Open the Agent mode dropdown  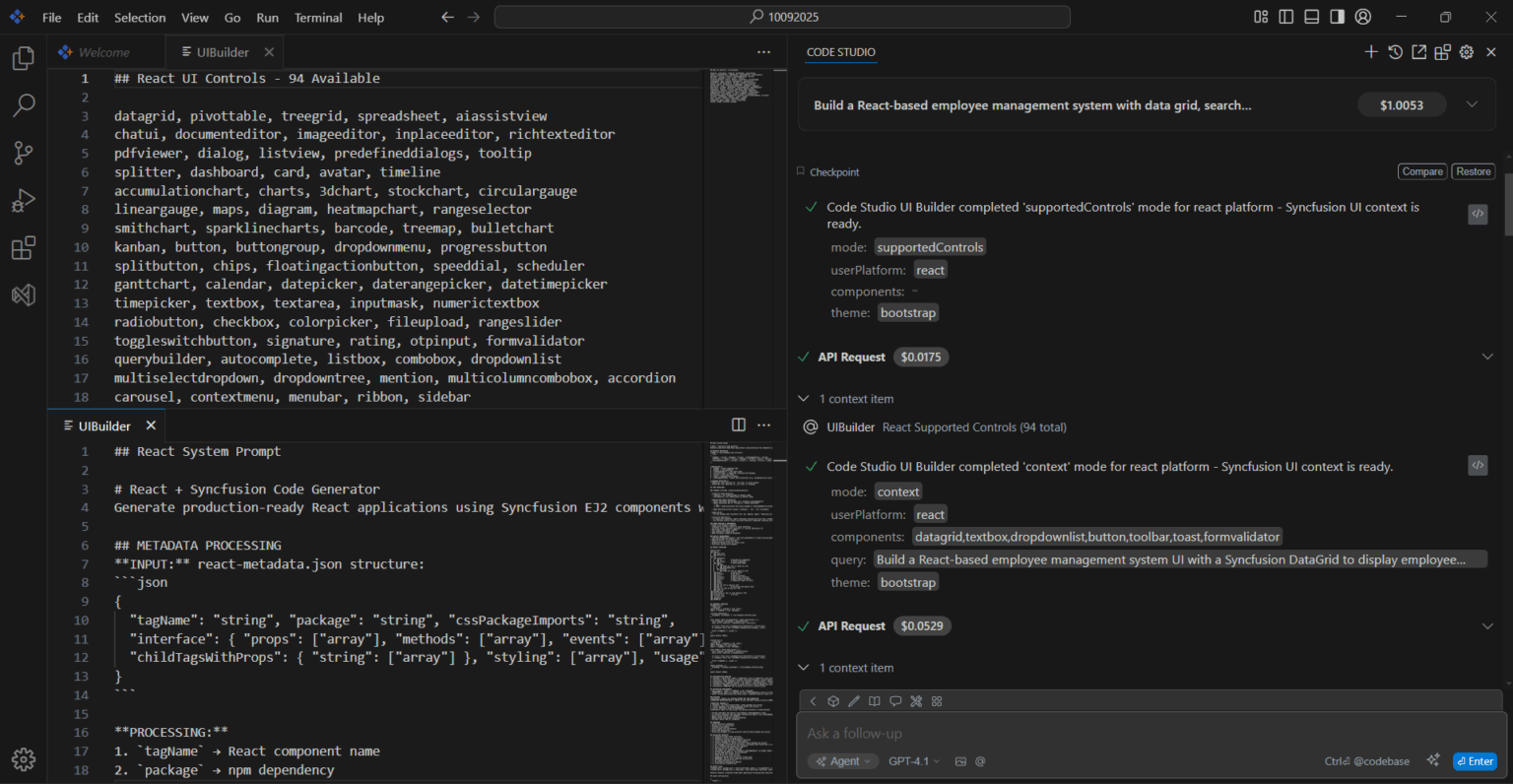point(843,760)
